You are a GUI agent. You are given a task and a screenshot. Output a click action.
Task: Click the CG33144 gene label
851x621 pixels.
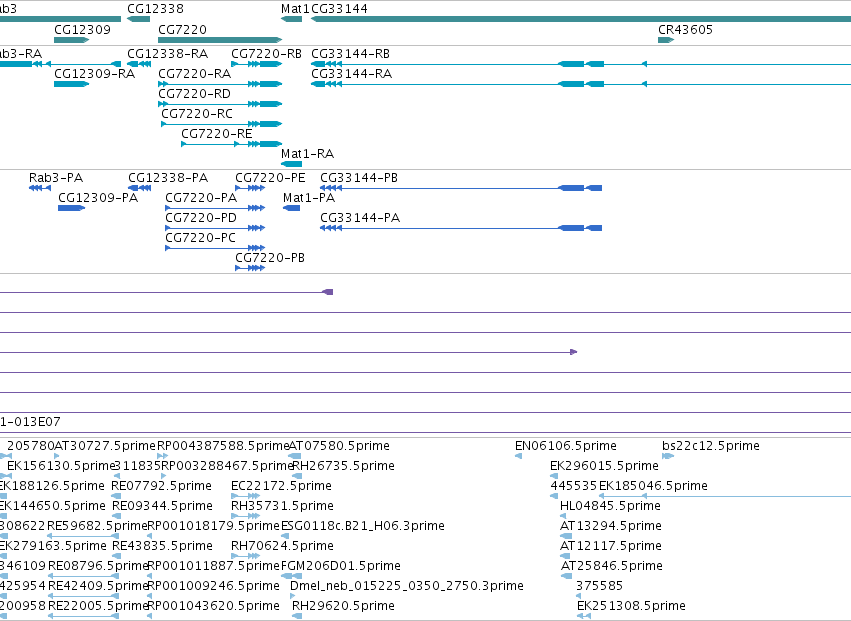point(339,9)
